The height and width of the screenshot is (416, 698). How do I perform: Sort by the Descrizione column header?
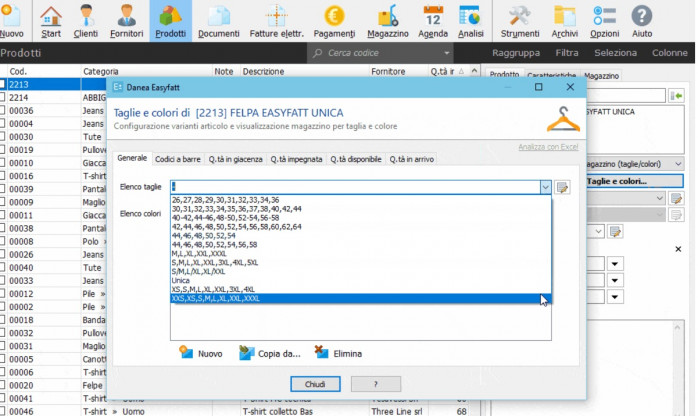coord(305,71)
